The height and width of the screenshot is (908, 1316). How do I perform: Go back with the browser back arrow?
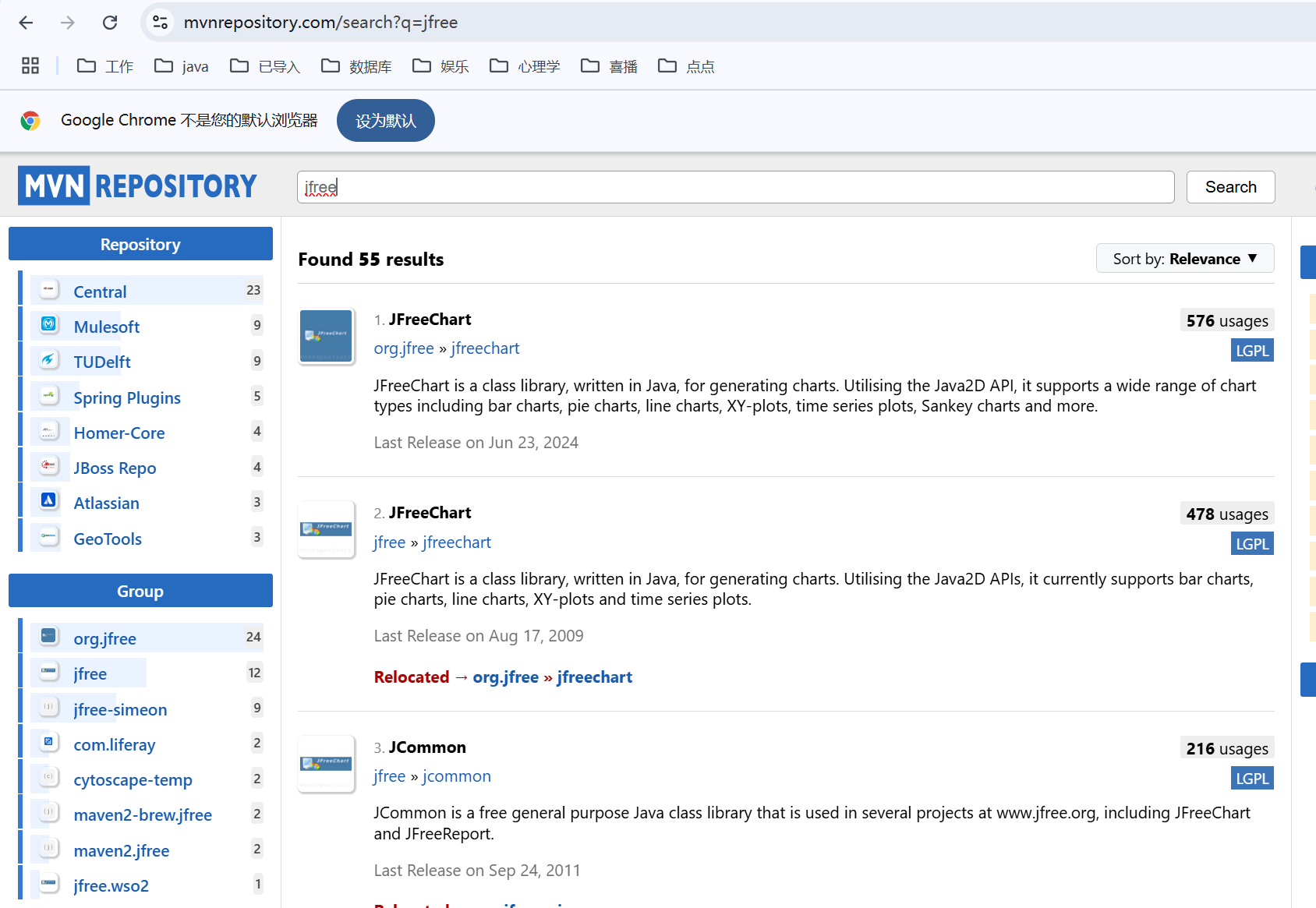pos(26,23)
